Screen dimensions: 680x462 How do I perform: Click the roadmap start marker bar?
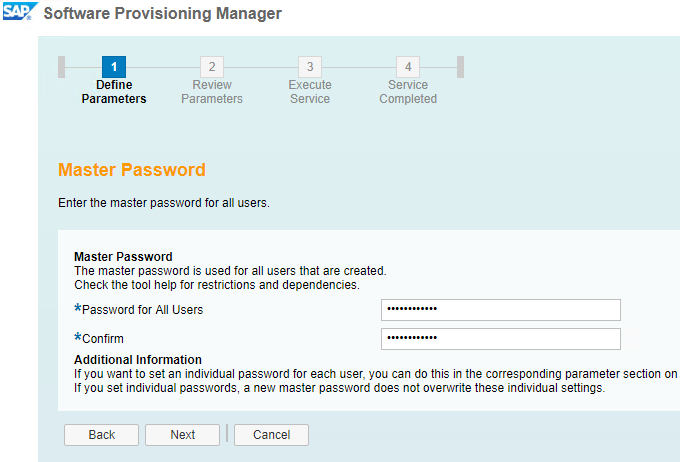pos(62,67)
